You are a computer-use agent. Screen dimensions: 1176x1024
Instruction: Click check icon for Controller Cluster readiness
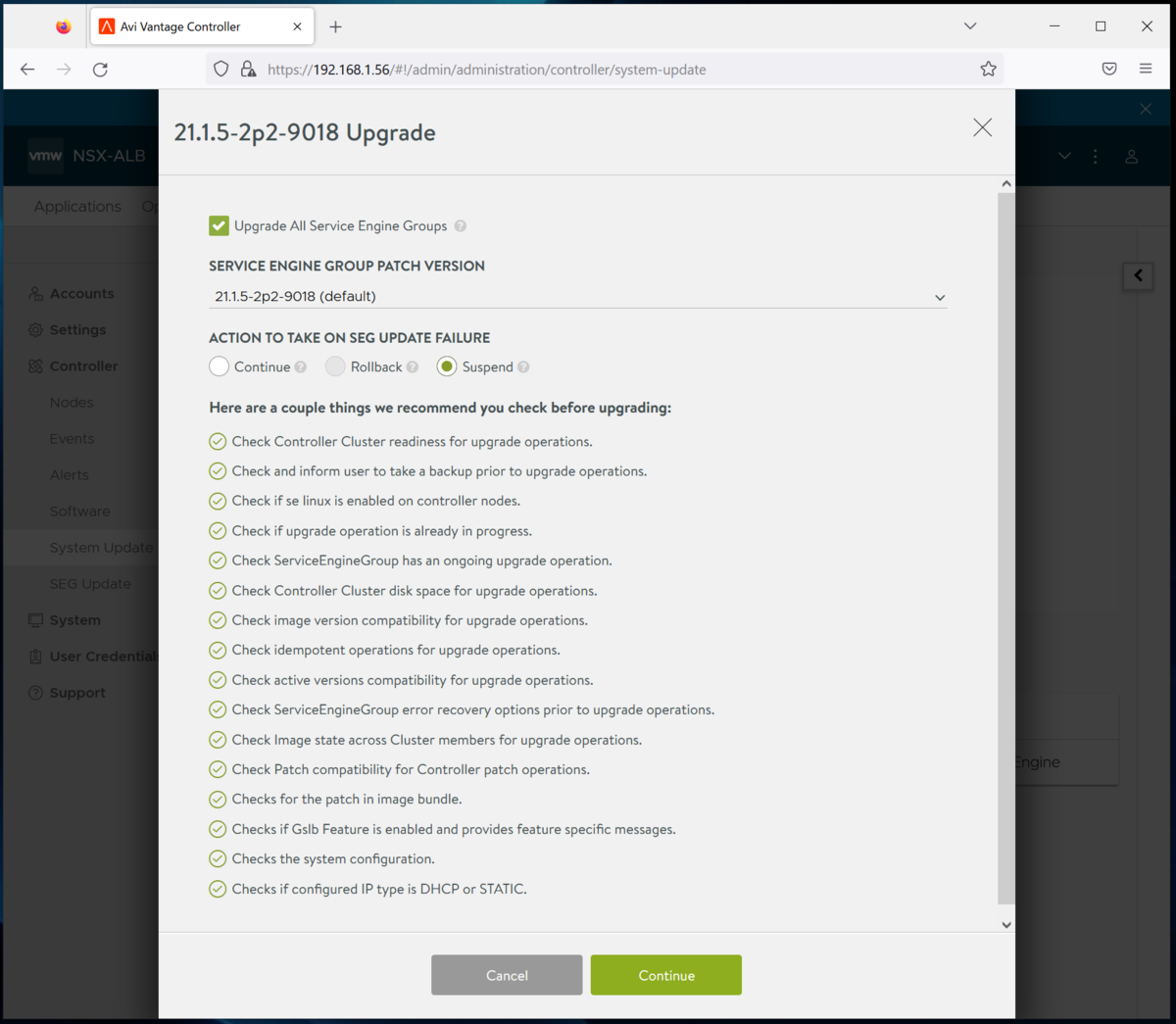pos(218,442)
